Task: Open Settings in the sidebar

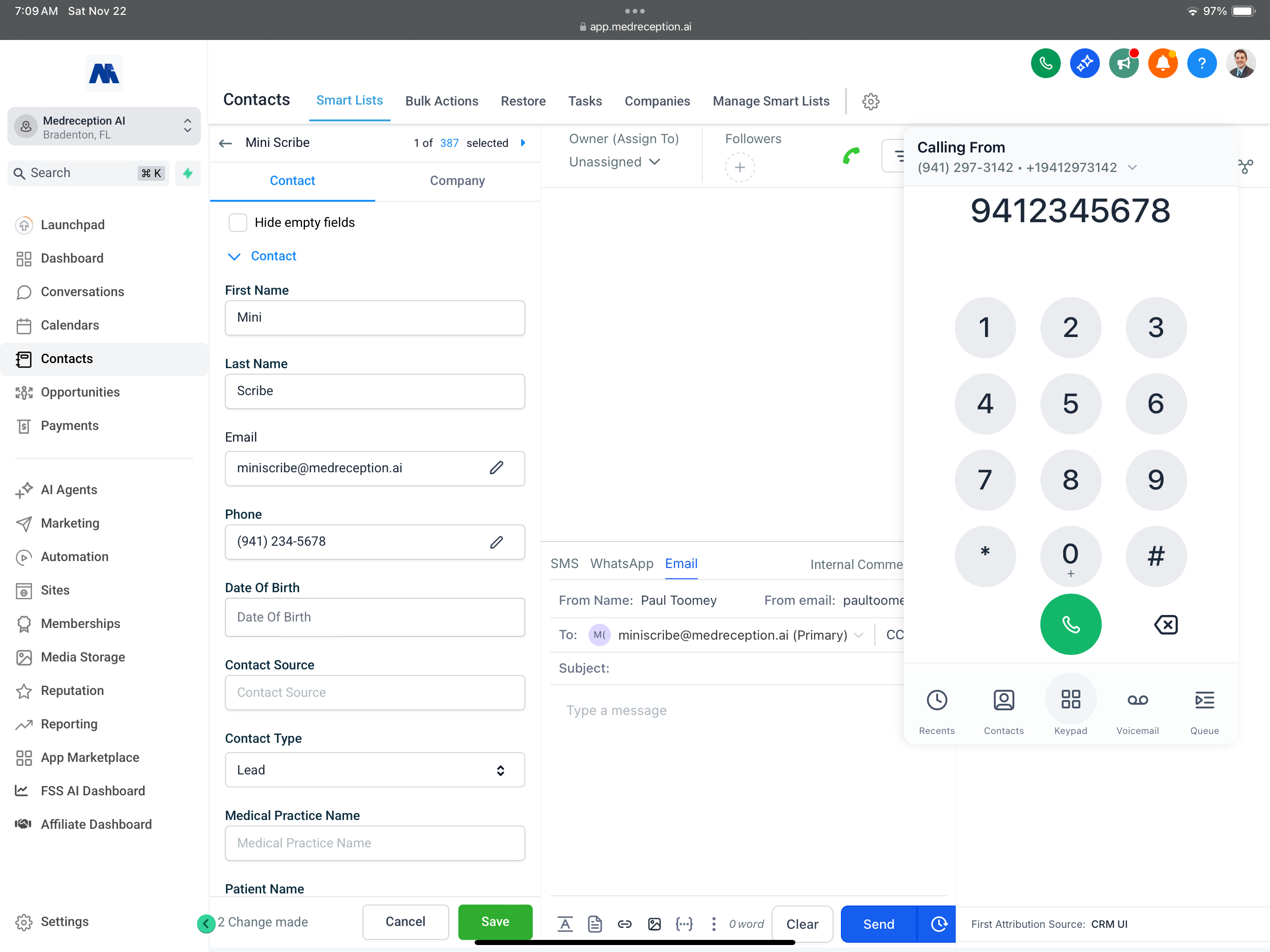Action: (64, 922)
